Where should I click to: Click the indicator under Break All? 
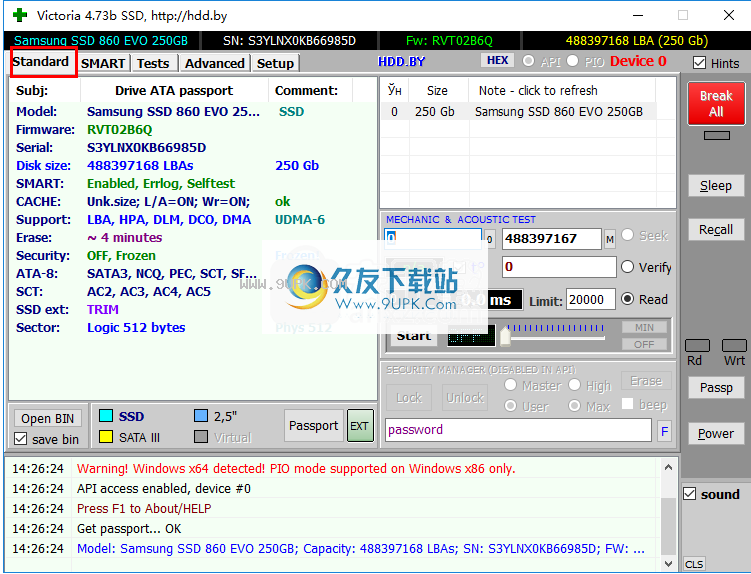tap(717, 136)
